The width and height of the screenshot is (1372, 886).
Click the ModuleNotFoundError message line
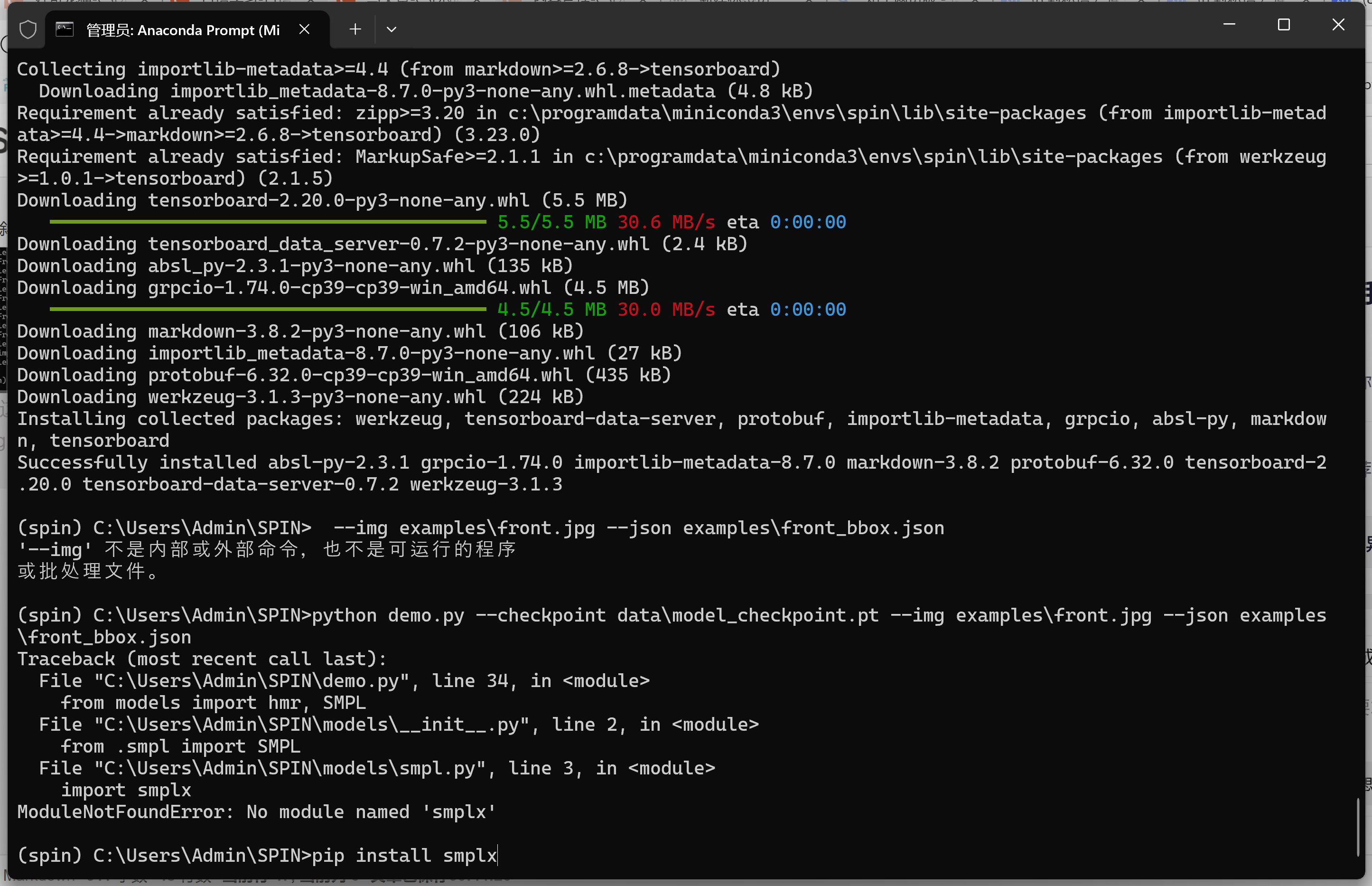pyautogui.click(x=256, y=812)
